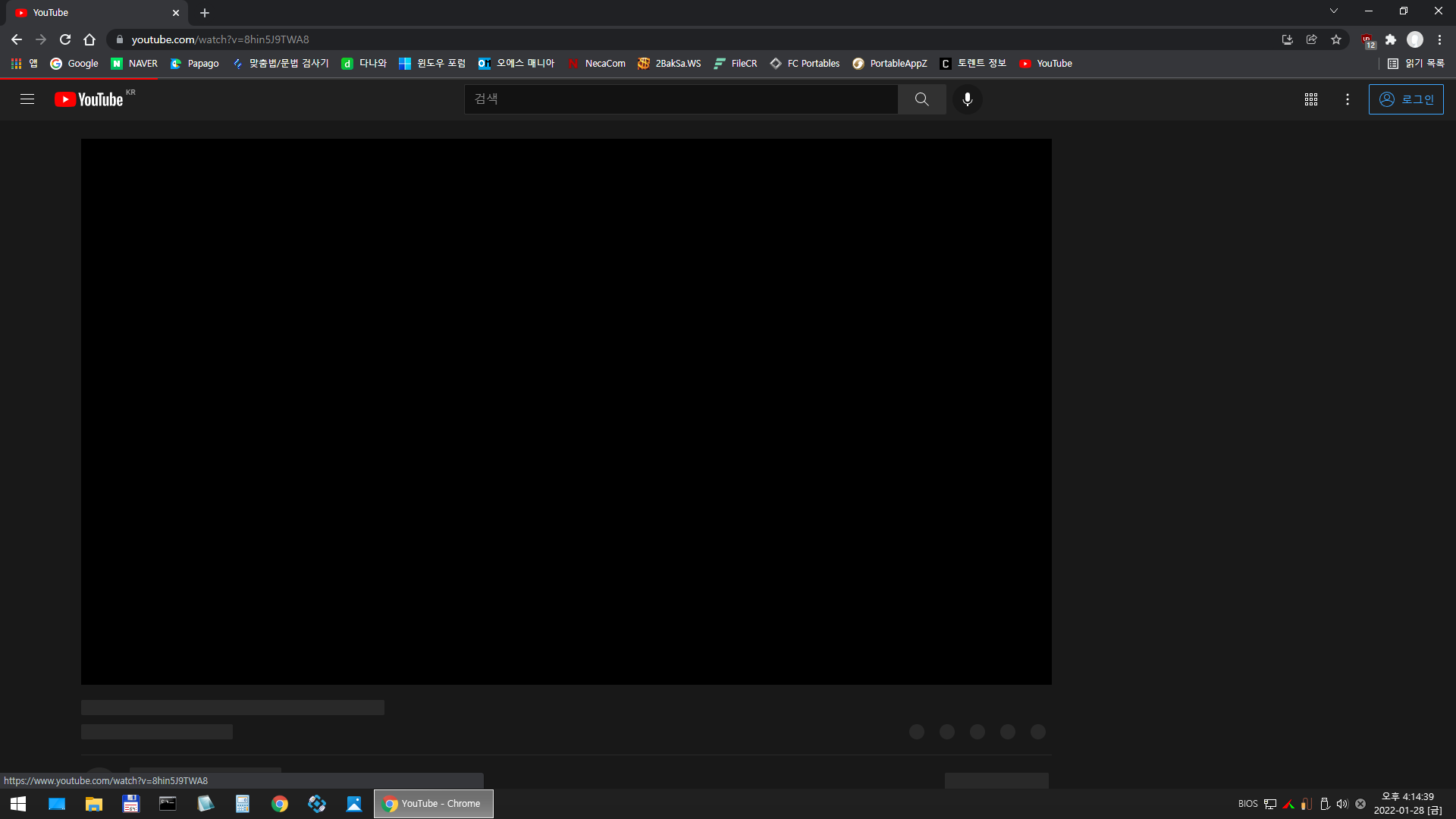Launch Chrome from pinned taskbar icon
Viewport: 1456px width, 819px height.
280,804
